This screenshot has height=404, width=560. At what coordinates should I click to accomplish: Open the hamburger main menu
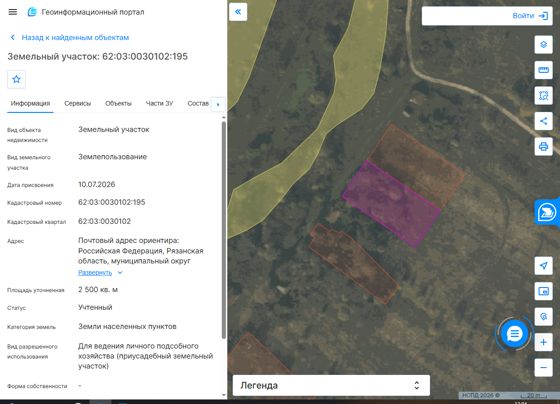[12, 12]
